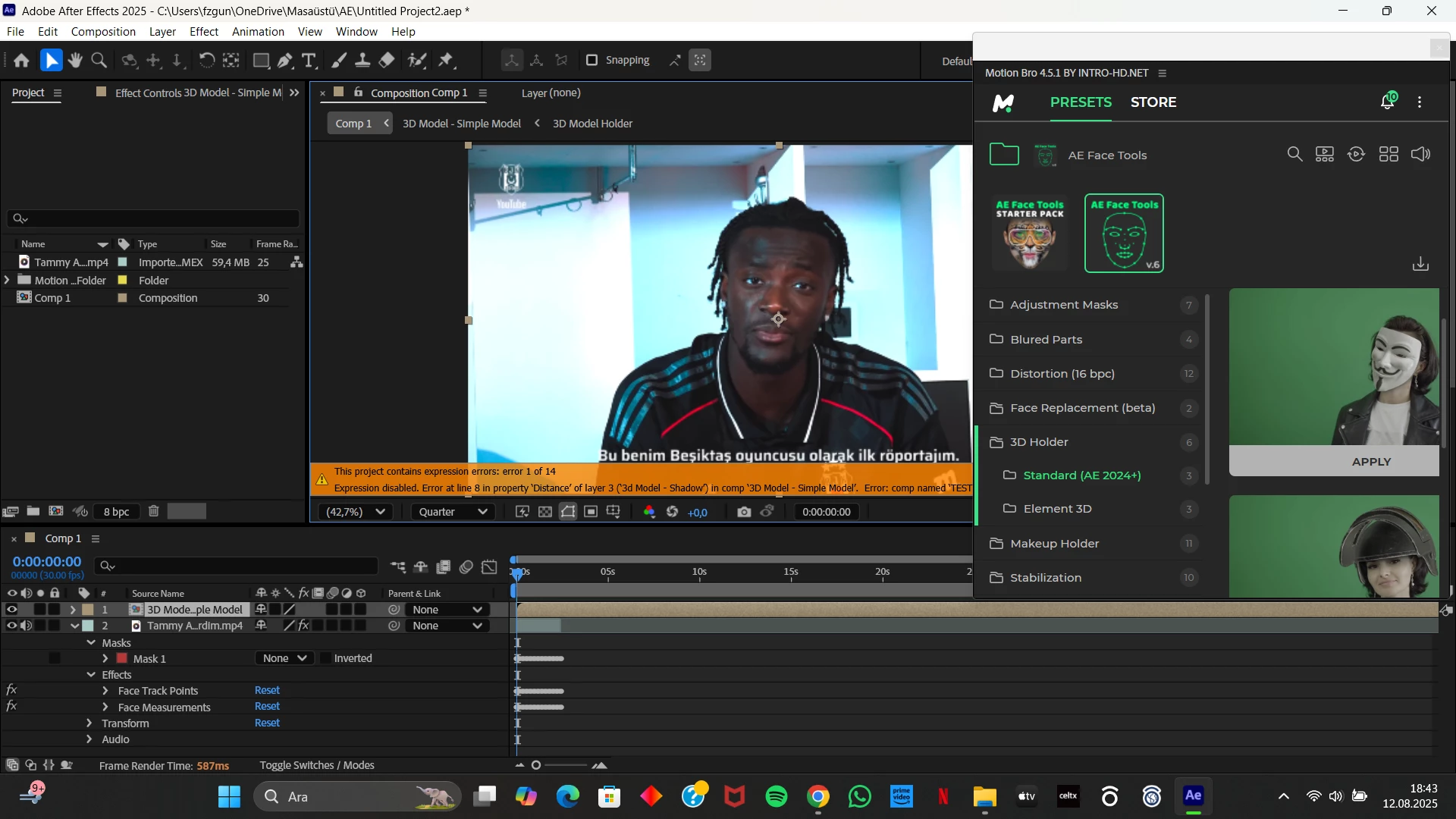Screen dimensions: 1456x819
Task: Open Mask 1 mode dropdown
Action: 284,658
